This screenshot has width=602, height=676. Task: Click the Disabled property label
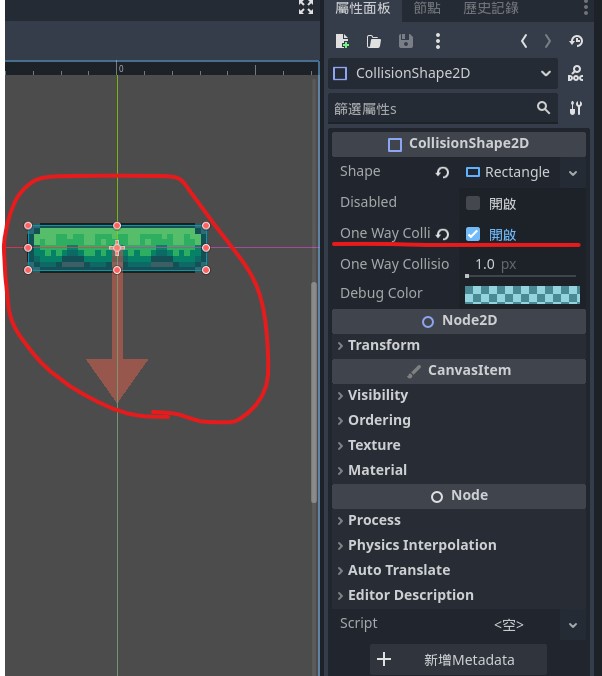(x=368, y=202)
